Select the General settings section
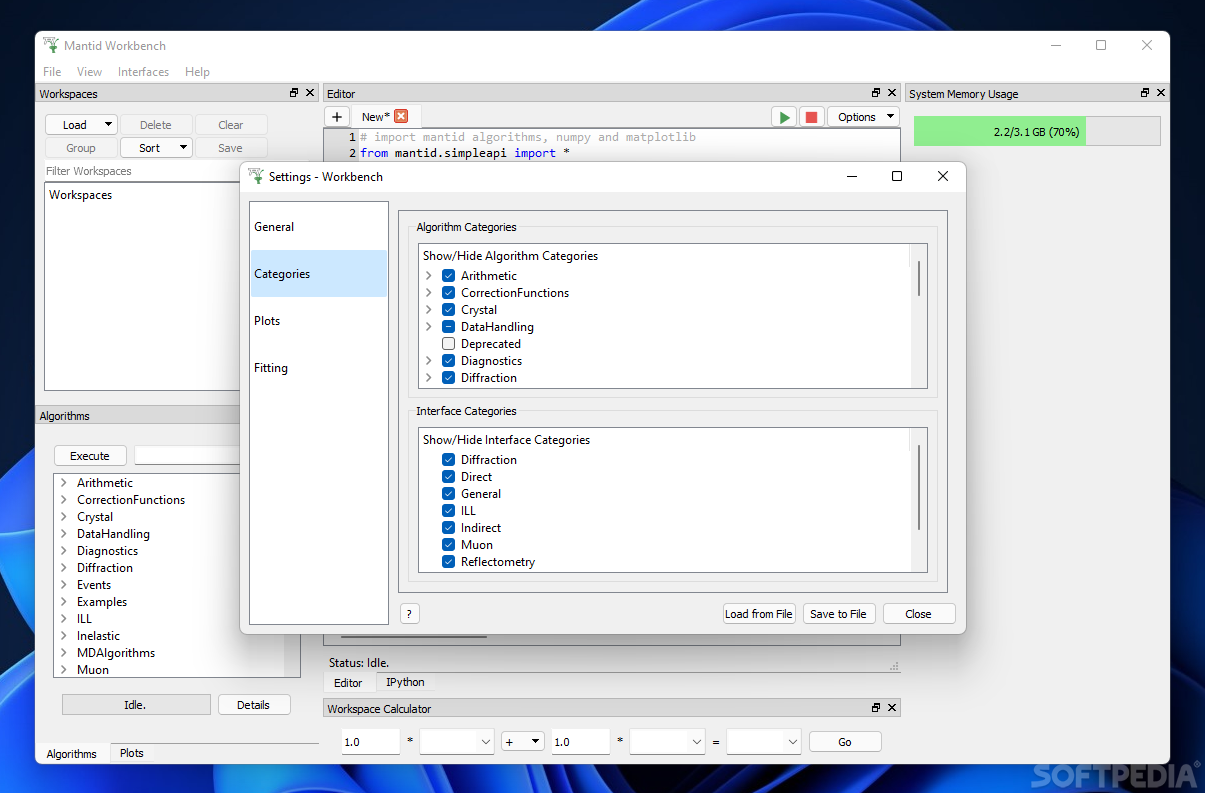 (319, 227)
